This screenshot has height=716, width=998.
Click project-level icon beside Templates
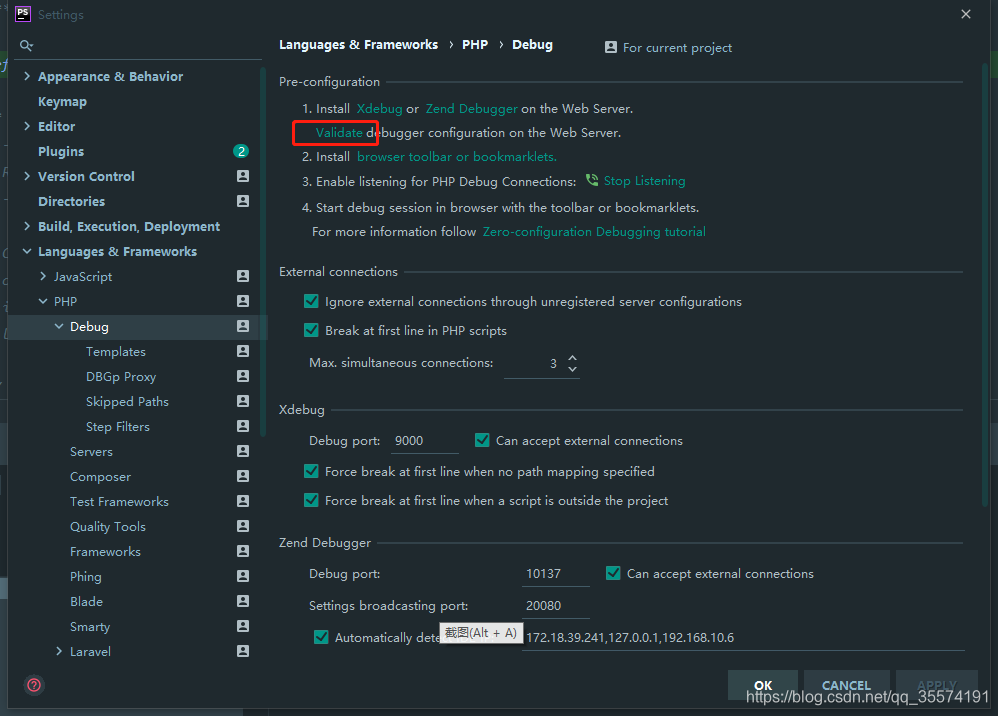pos(243,351)
